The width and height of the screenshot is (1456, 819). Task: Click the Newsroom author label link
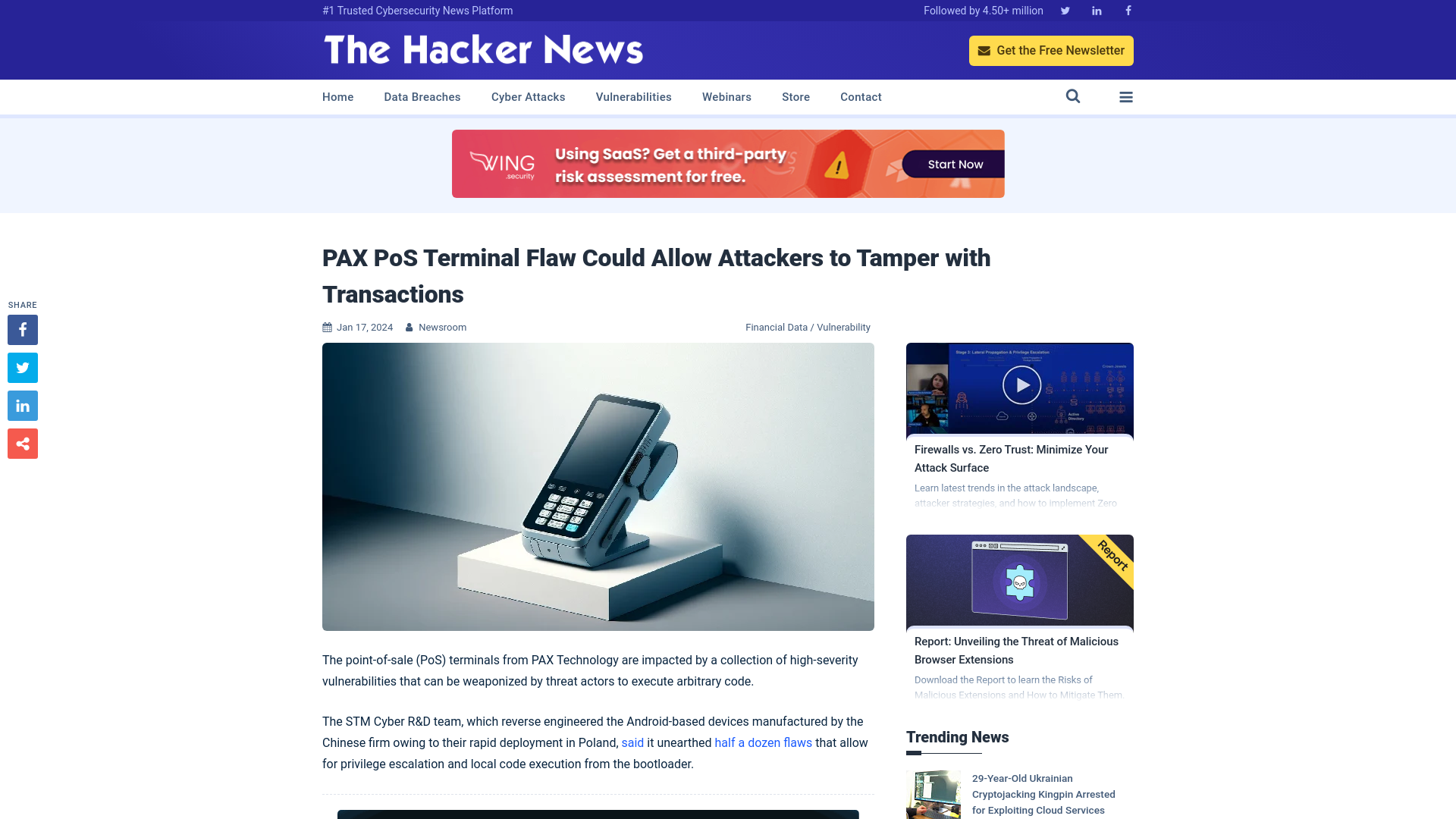point(442,327)
